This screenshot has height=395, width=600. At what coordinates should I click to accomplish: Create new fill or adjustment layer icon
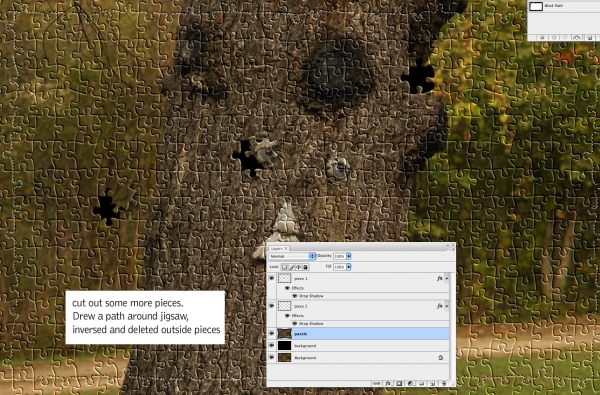(411, 384)
